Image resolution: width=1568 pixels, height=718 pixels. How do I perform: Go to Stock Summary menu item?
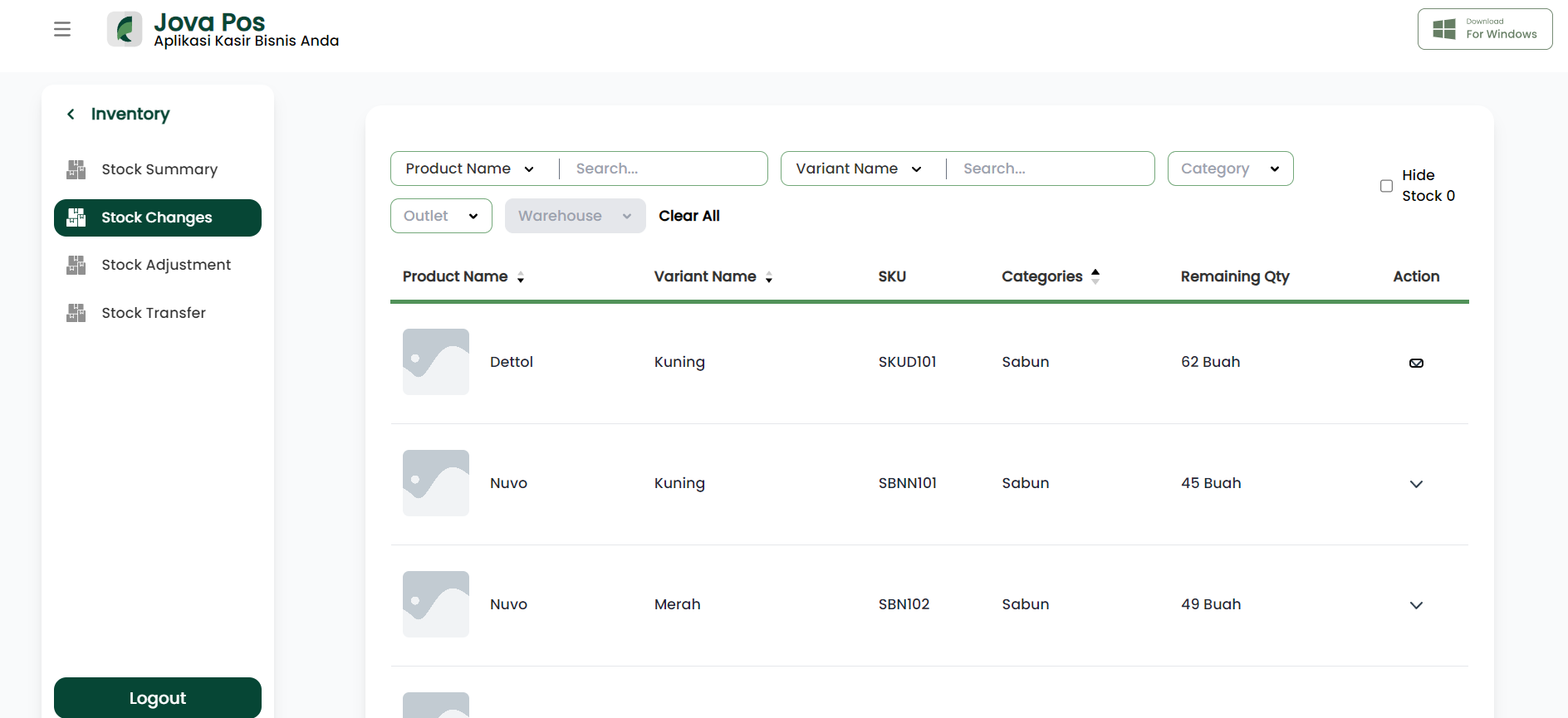pyautogui.click(x=158, y=169)
